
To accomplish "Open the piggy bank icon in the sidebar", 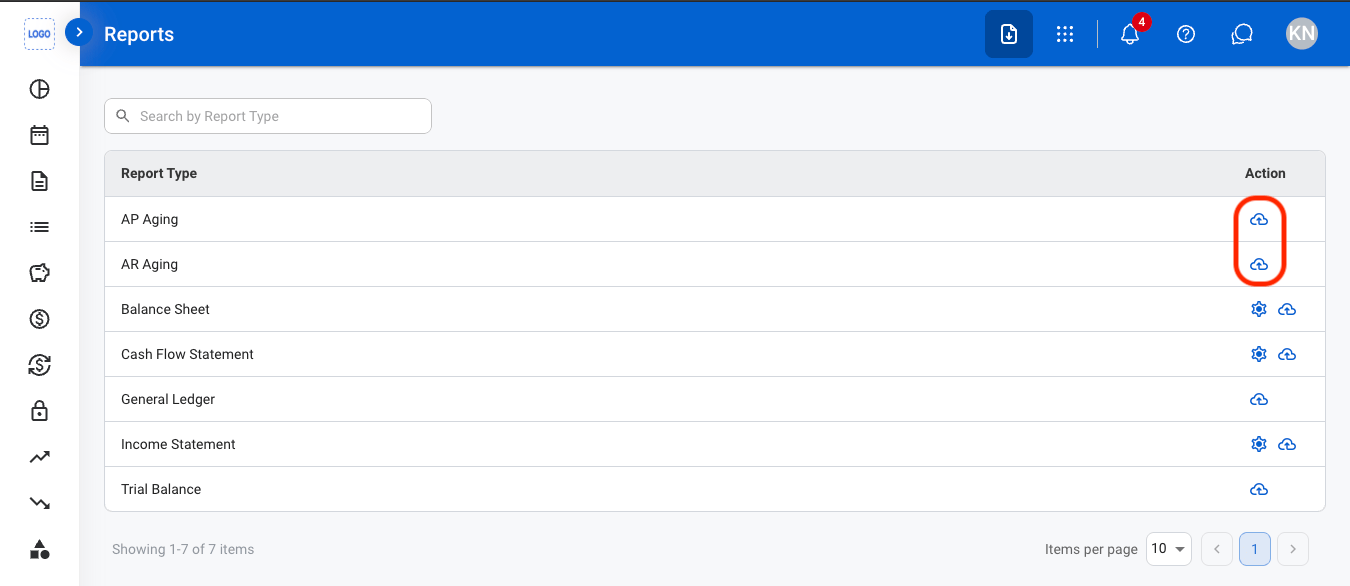I will click(x=39, y=273).
